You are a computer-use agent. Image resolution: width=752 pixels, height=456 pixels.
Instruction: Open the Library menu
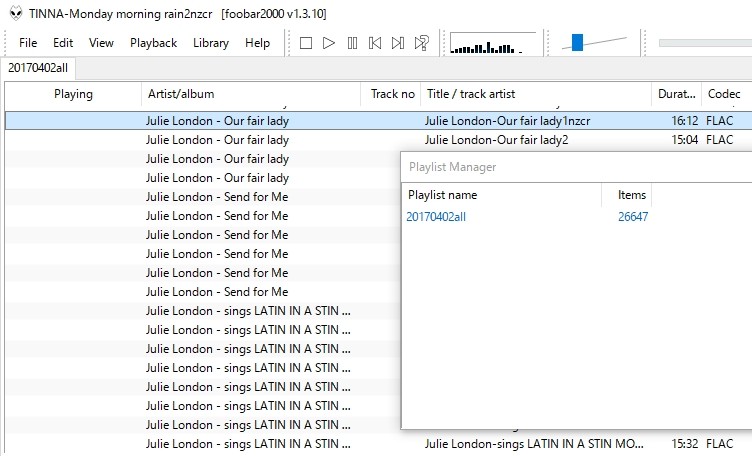pos(211,43)
